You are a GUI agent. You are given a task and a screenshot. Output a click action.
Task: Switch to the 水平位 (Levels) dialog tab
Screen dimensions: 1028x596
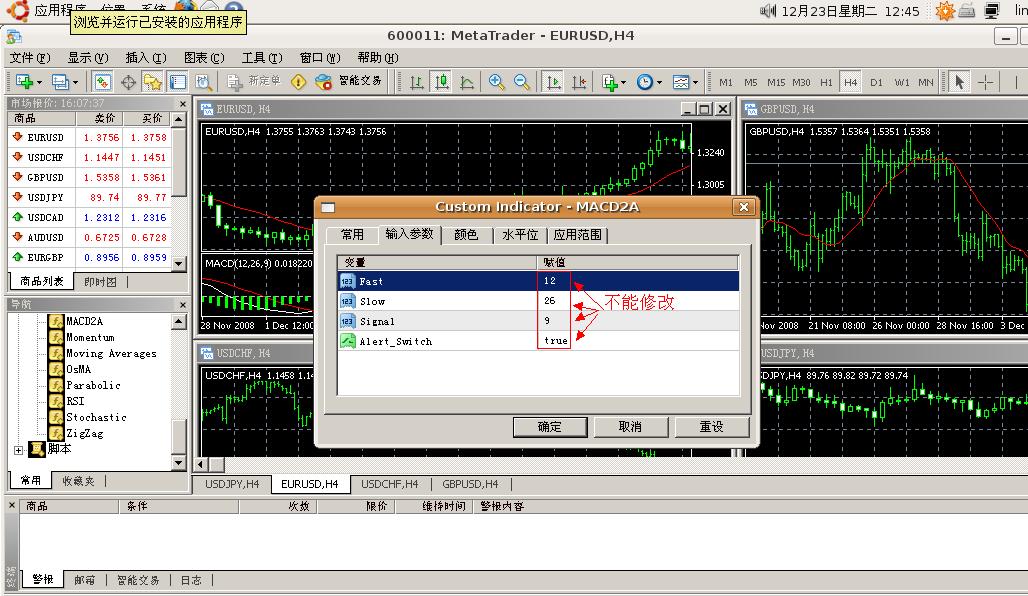[x=520, y=235]
